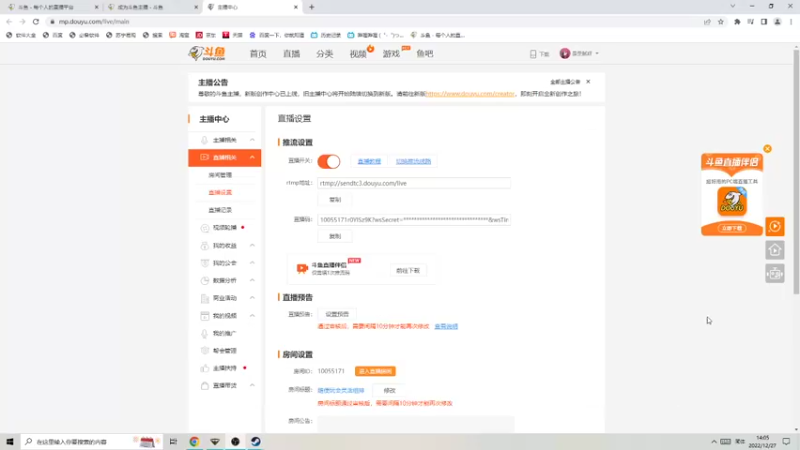Viewport: 800px width, 450px height.
Task: Open 视频 in the top navigation
Action: tap(358, 54)
